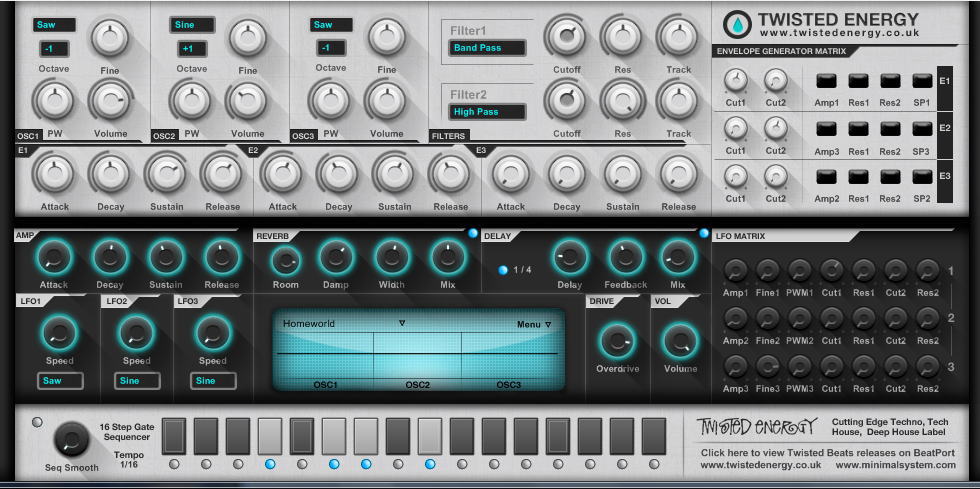Viewport: 980px width, 489px height.
Task: Click the AMP Attack knob
Action: point(54,257)
